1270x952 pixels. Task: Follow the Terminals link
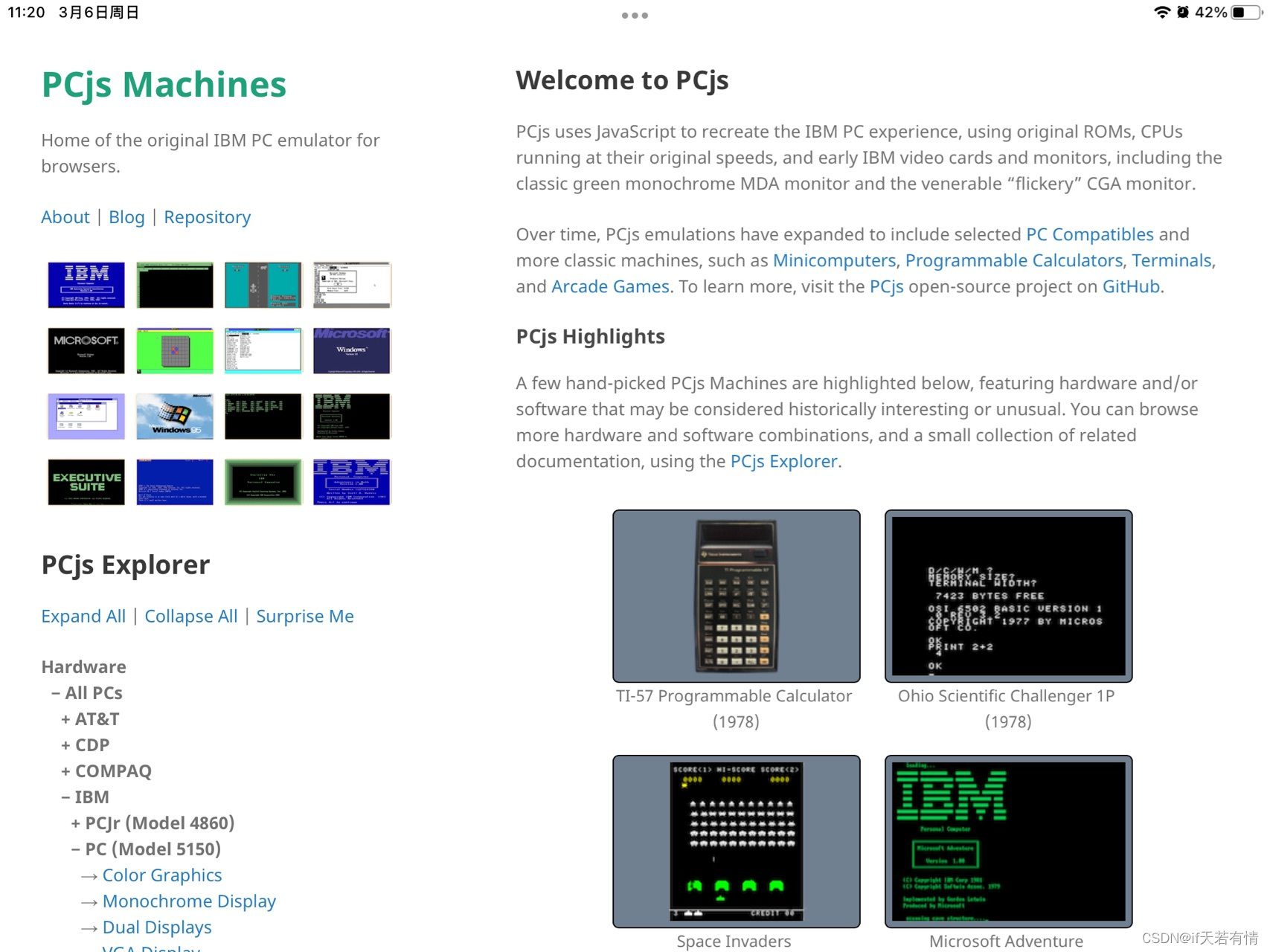[x=1172, y=260]
